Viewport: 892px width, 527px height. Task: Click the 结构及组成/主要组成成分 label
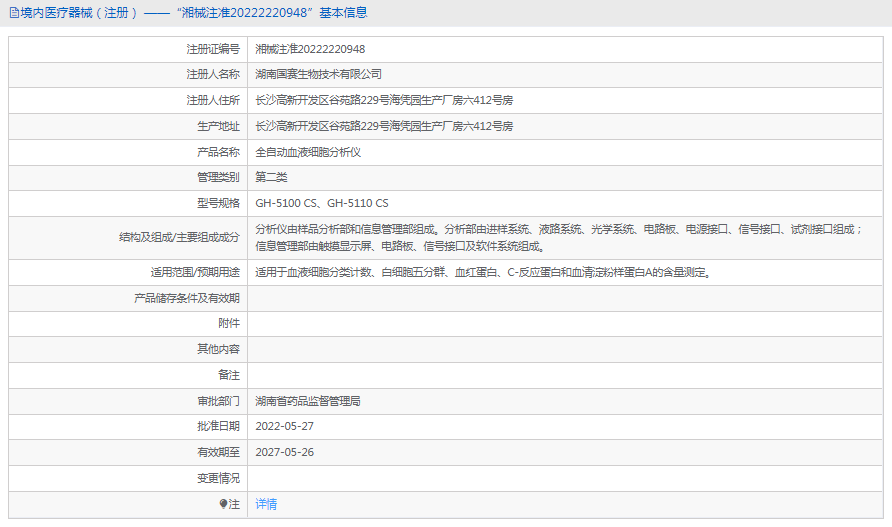point(179,237)
